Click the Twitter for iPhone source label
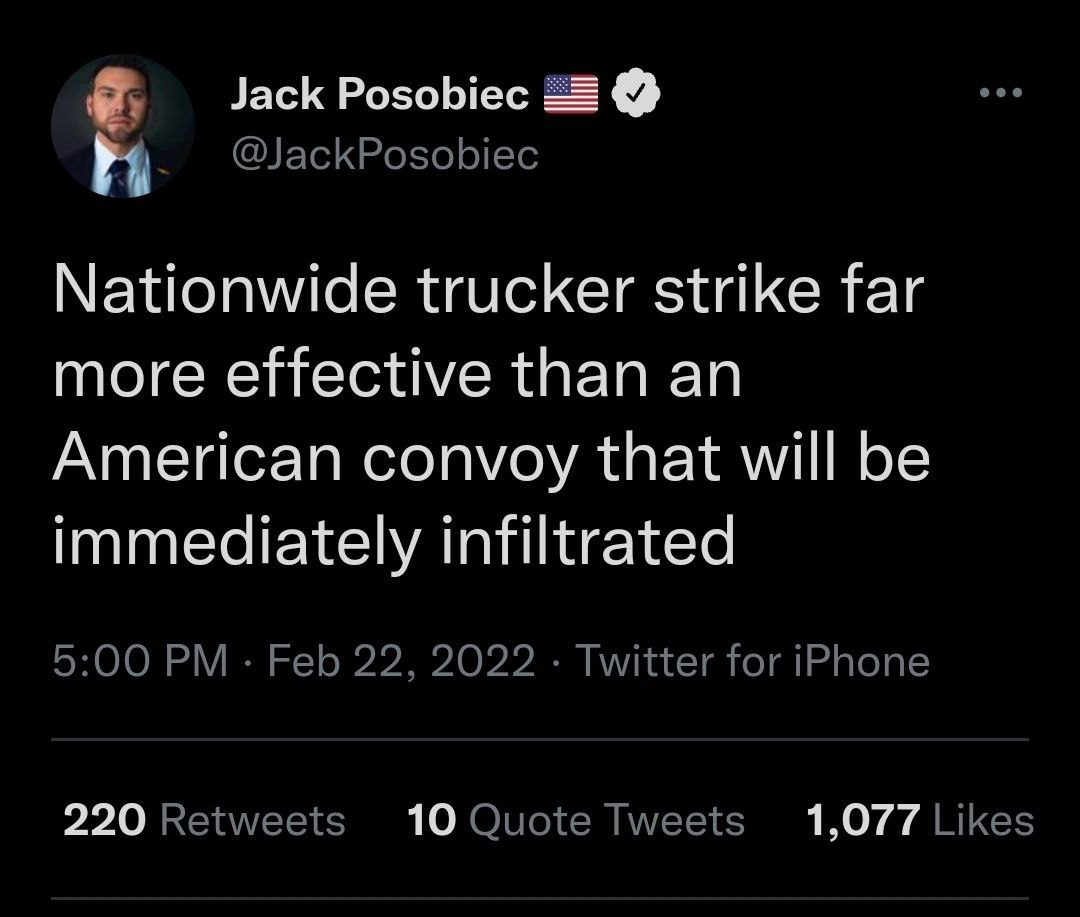This screenshot has width=1080, height=917. (x=753, y=661)
